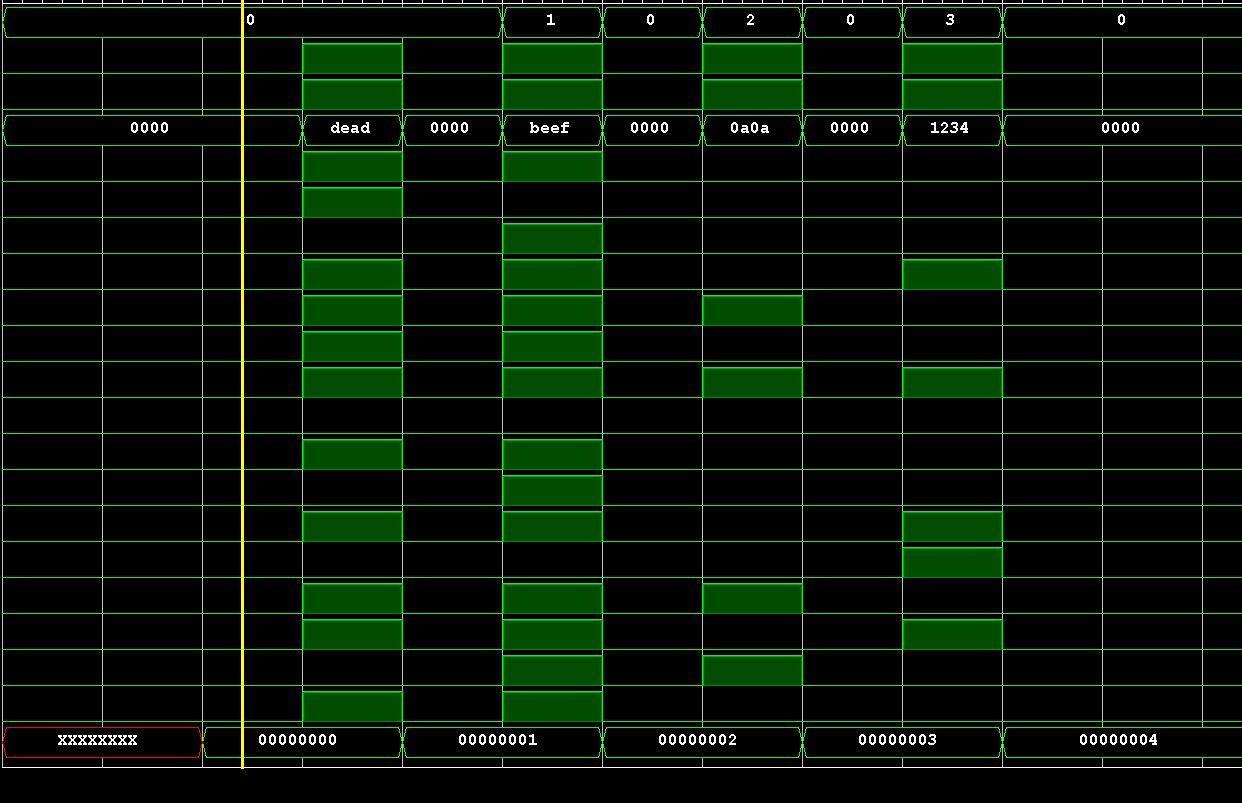Select the red XXXXXXXX undefined segment
The width and height of the screenshot is (1242, 803).
pos(100,741)
